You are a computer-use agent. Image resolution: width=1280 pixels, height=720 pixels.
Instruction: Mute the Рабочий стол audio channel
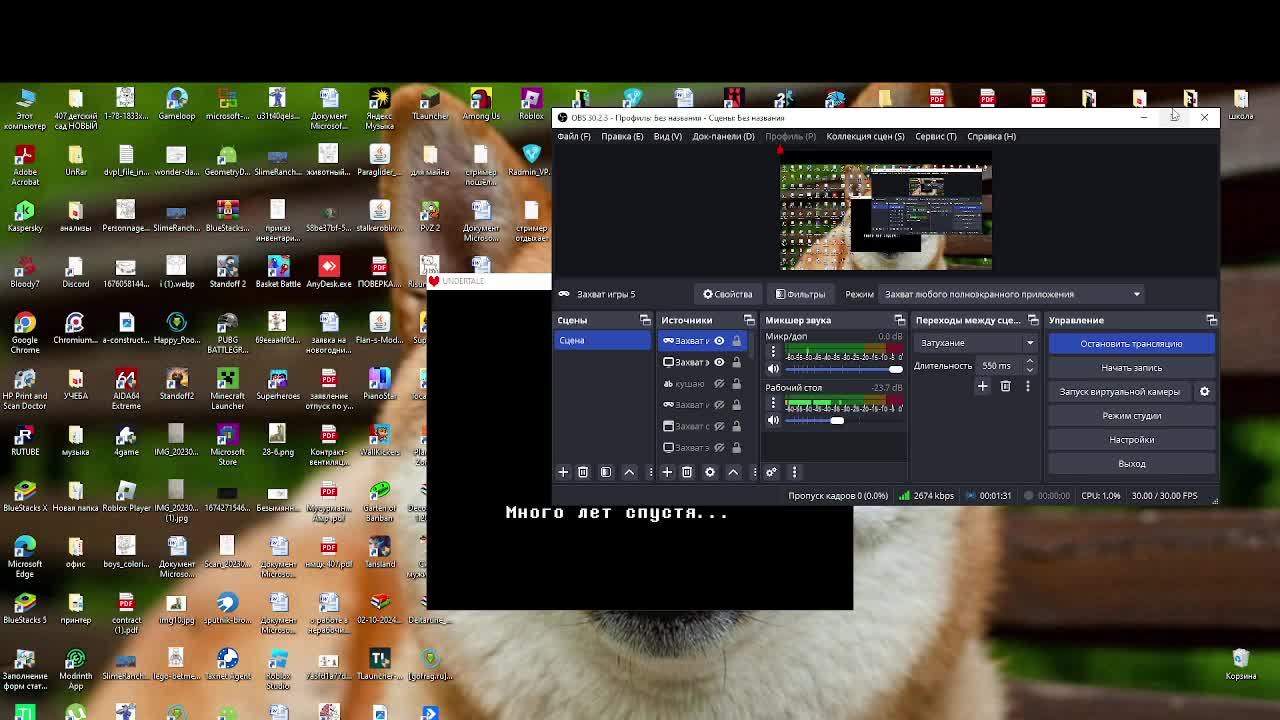[773, 420]
